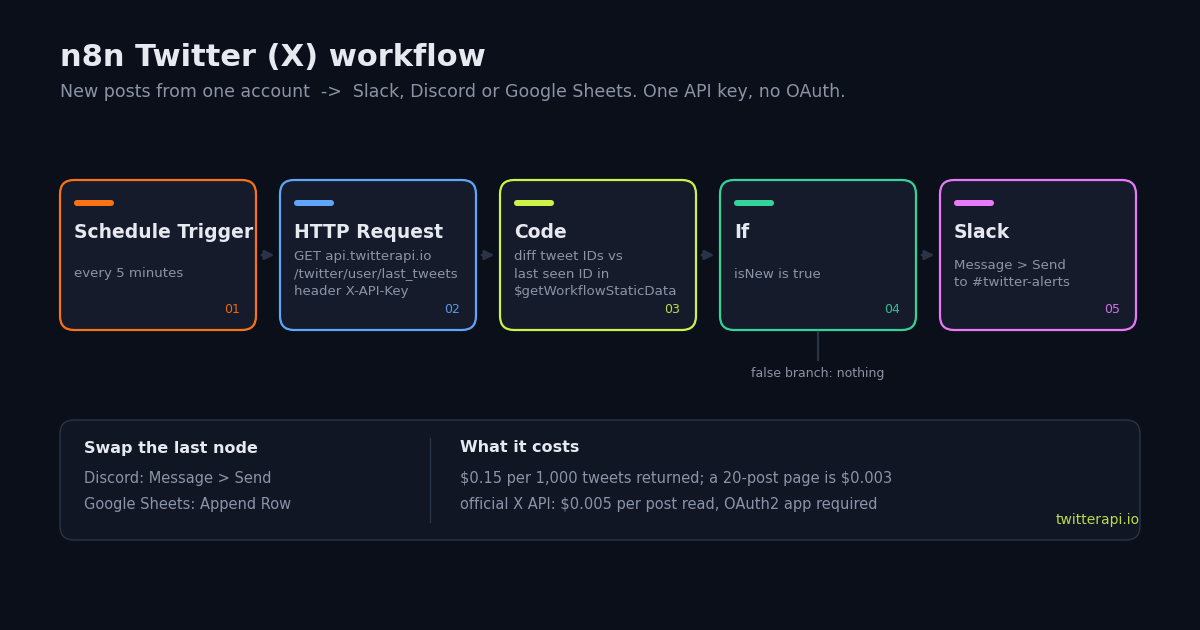
Task: Click '$getWorkflowStaticData' text
Action: [x=595, y=291]
